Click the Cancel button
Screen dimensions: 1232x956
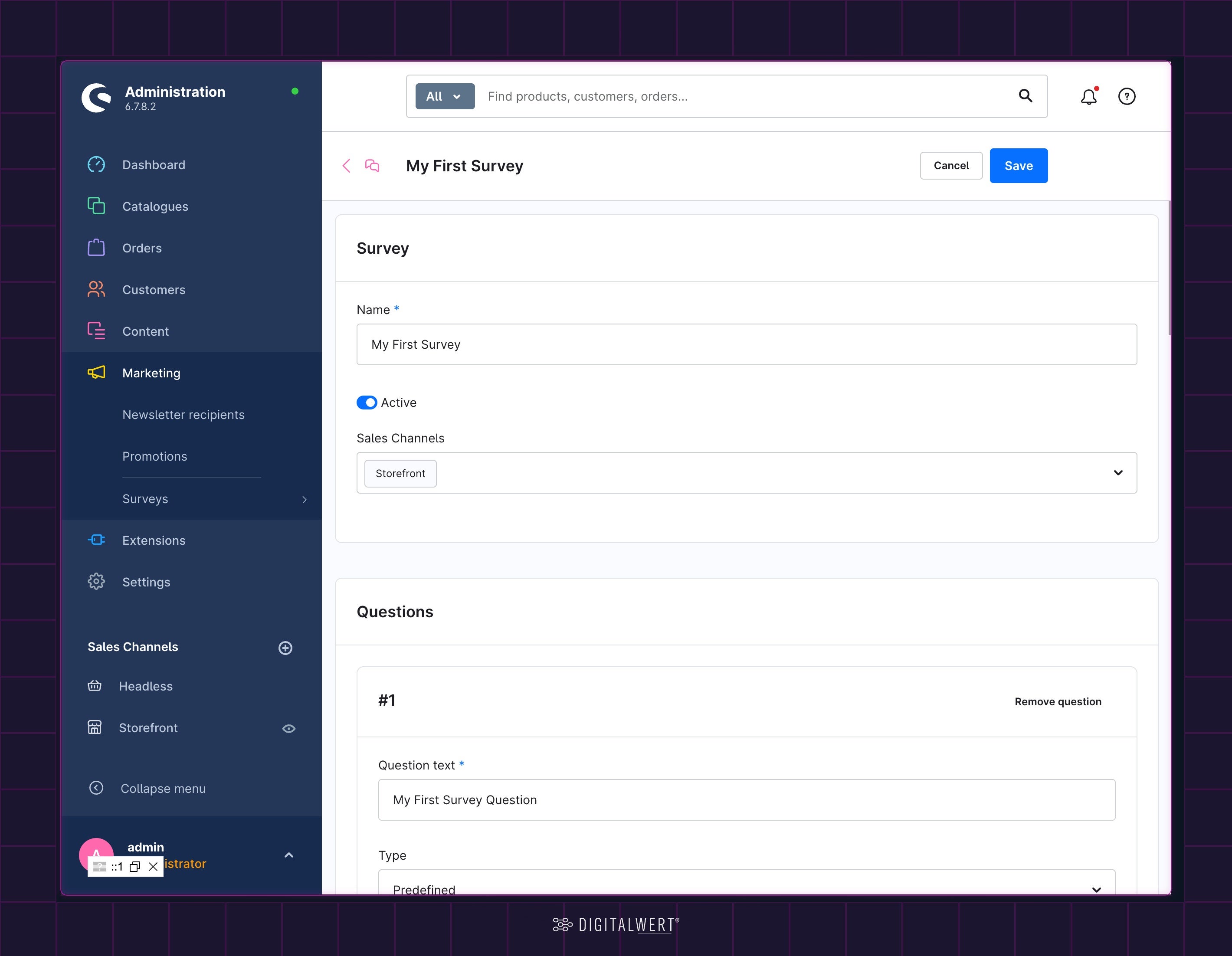click(x=951, y=165)
